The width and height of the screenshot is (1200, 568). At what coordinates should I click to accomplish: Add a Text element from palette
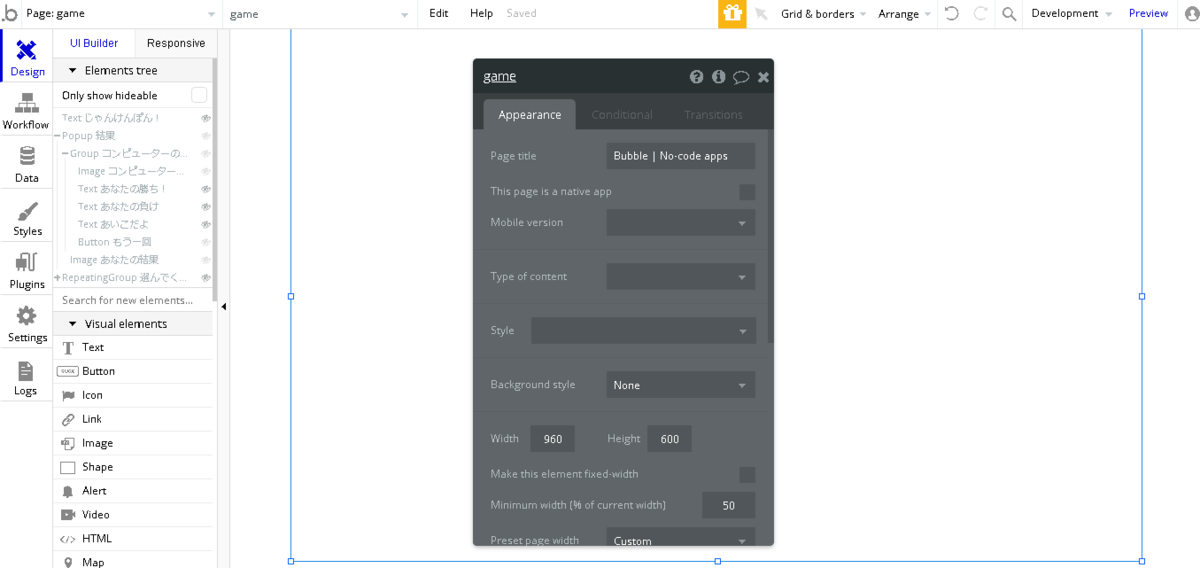pos(133,347)
